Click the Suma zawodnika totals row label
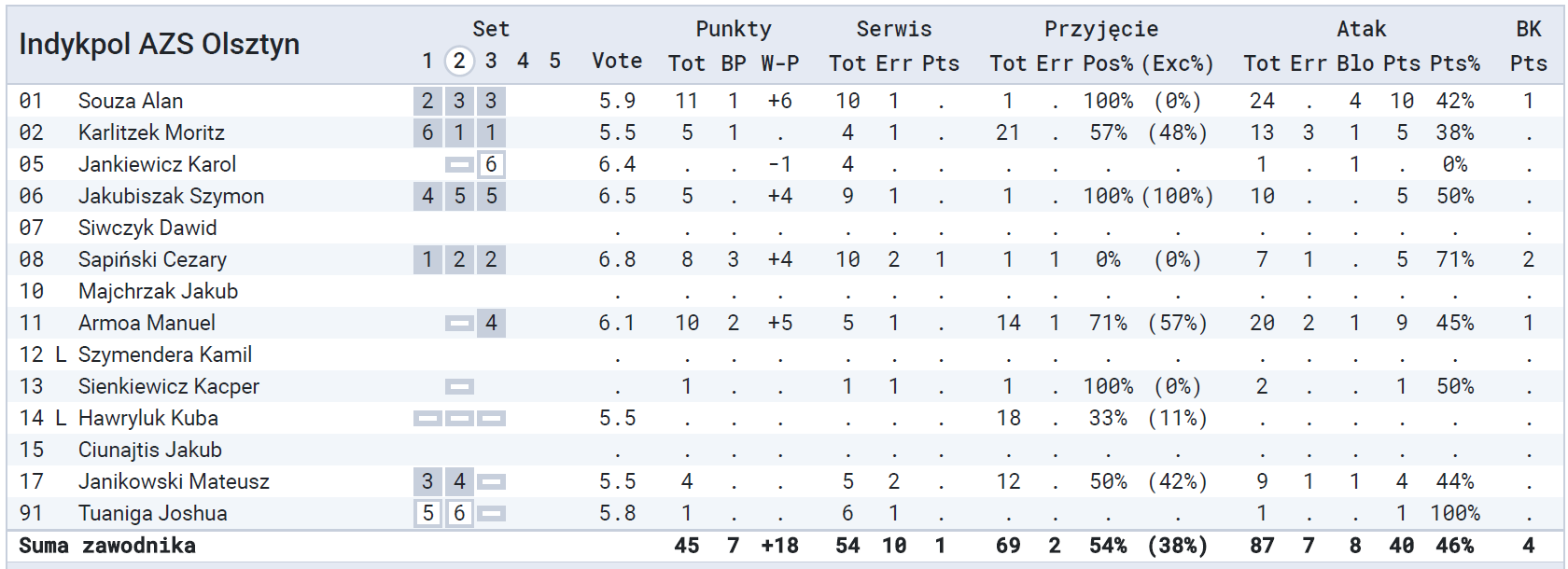 [x=107, y=546]
